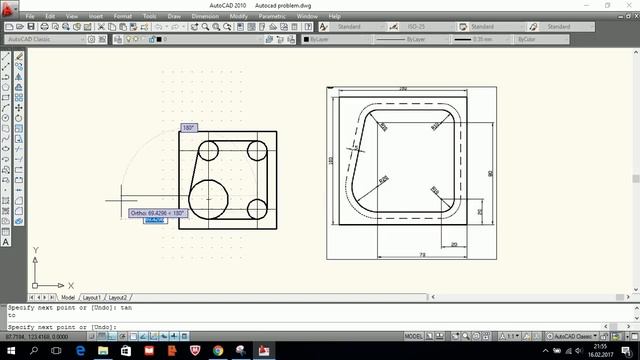The height and width of the screenshot is (360, 640).
Task: Select the Move modify tool
Action: pos(19,108)
